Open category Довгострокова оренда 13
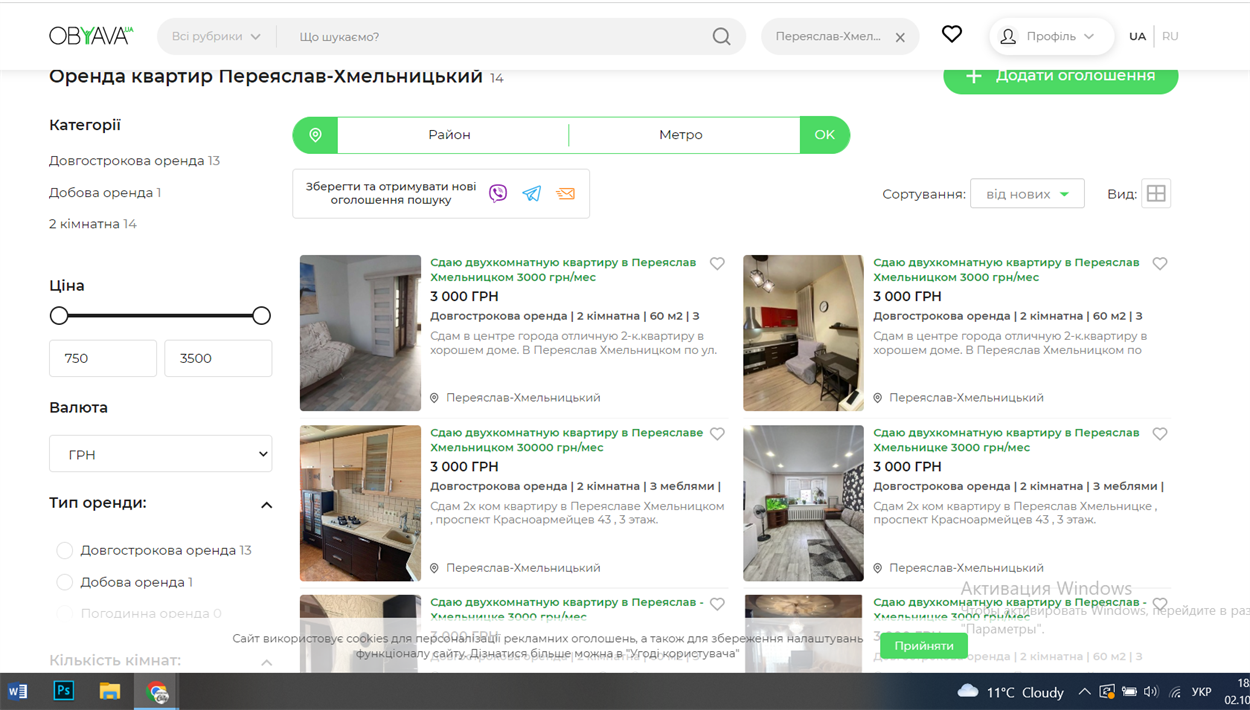The height and width of the screenshot is (710, 1250). [134, 161]
